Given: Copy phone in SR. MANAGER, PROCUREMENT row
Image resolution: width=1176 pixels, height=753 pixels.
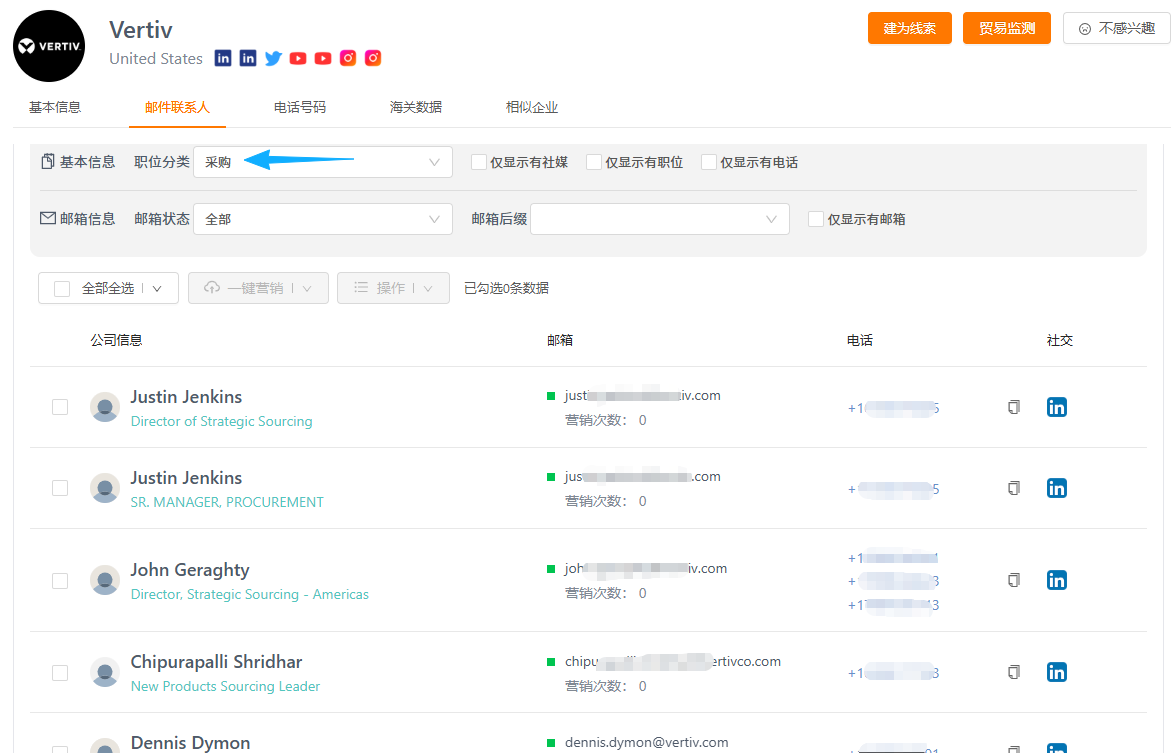Looking at the screenshot, I should point(1014,488).
